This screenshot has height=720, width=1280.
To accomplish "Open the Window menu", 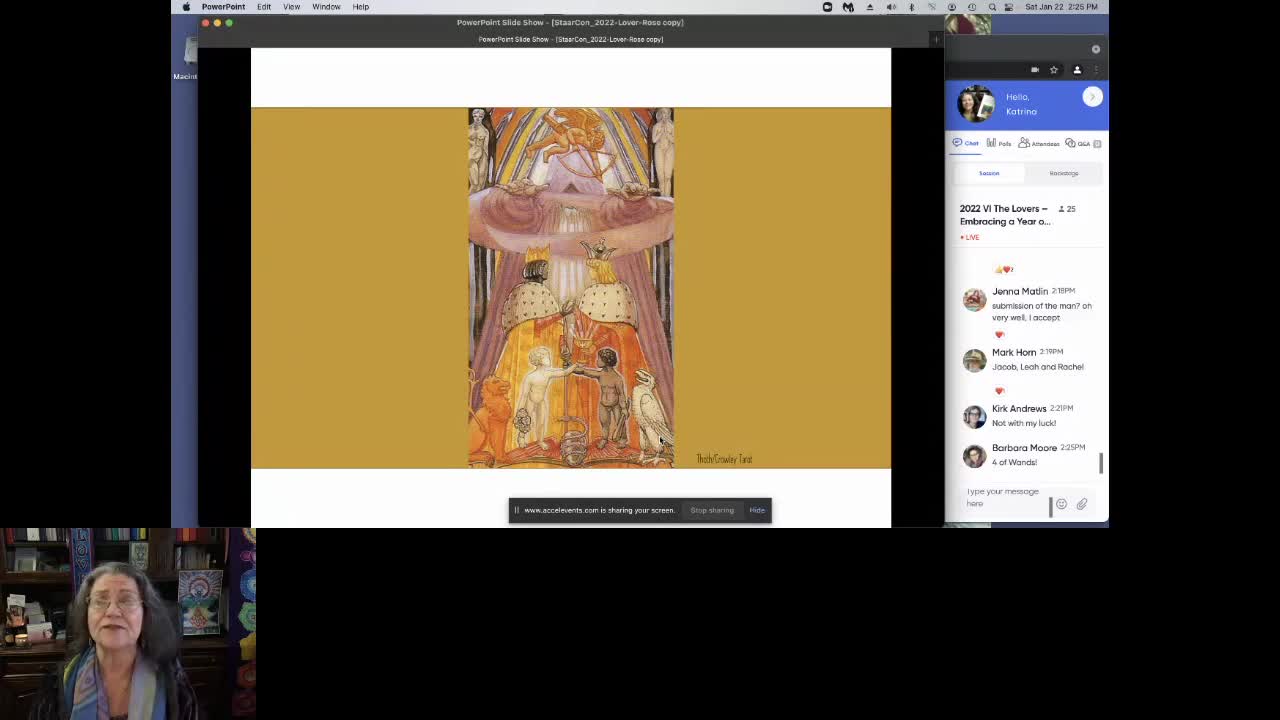I will tap(326, 7).
